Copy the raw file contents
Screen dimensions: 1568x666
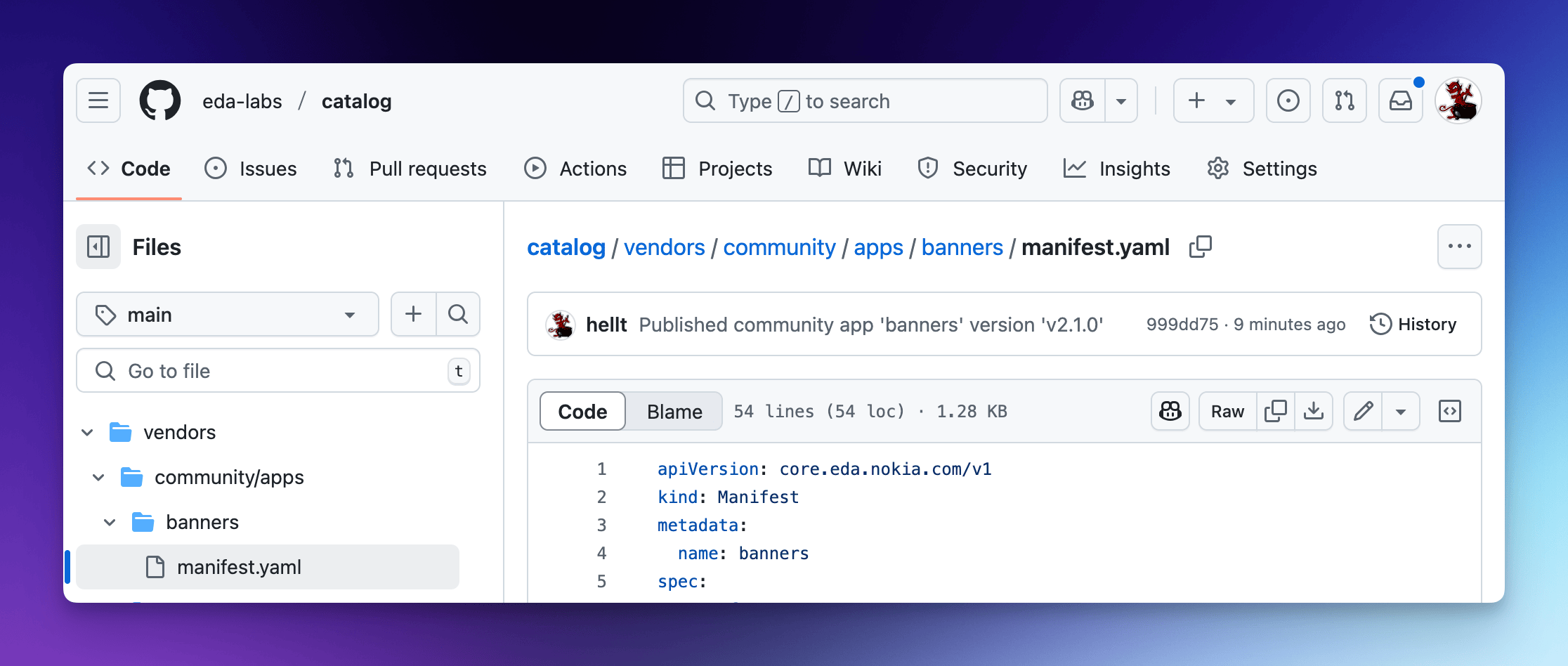click(x=1275, y=411)
